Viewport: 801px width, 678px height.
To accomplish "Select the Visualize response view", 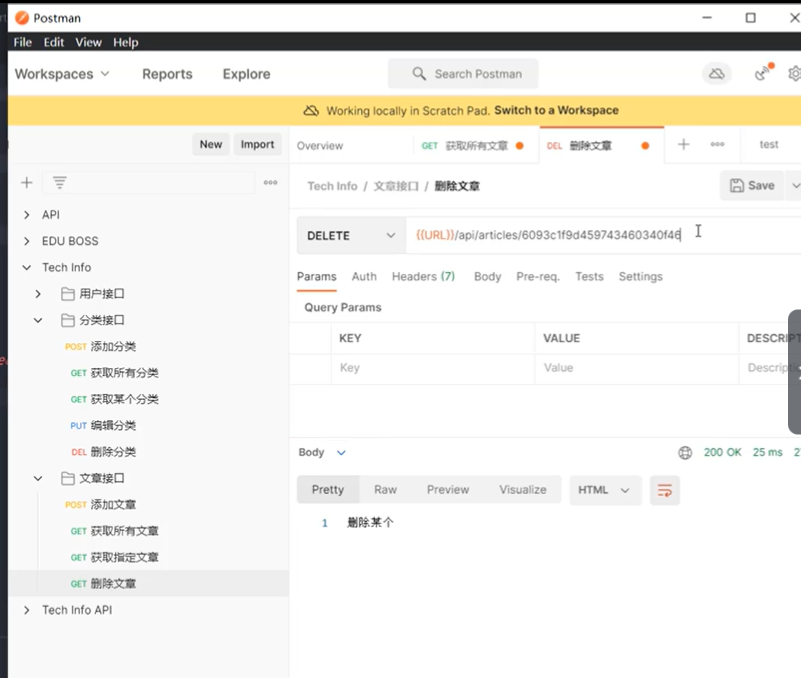I will pyautogui.click(x=523, y=490).
